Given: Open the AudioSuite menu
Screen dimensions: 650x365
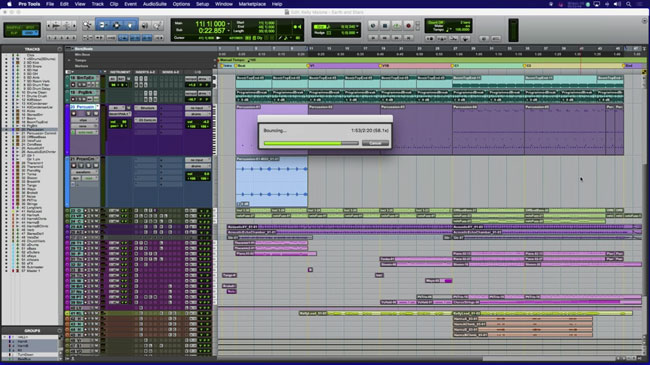Looking at the screenshot, I should [x=155, y=4].
